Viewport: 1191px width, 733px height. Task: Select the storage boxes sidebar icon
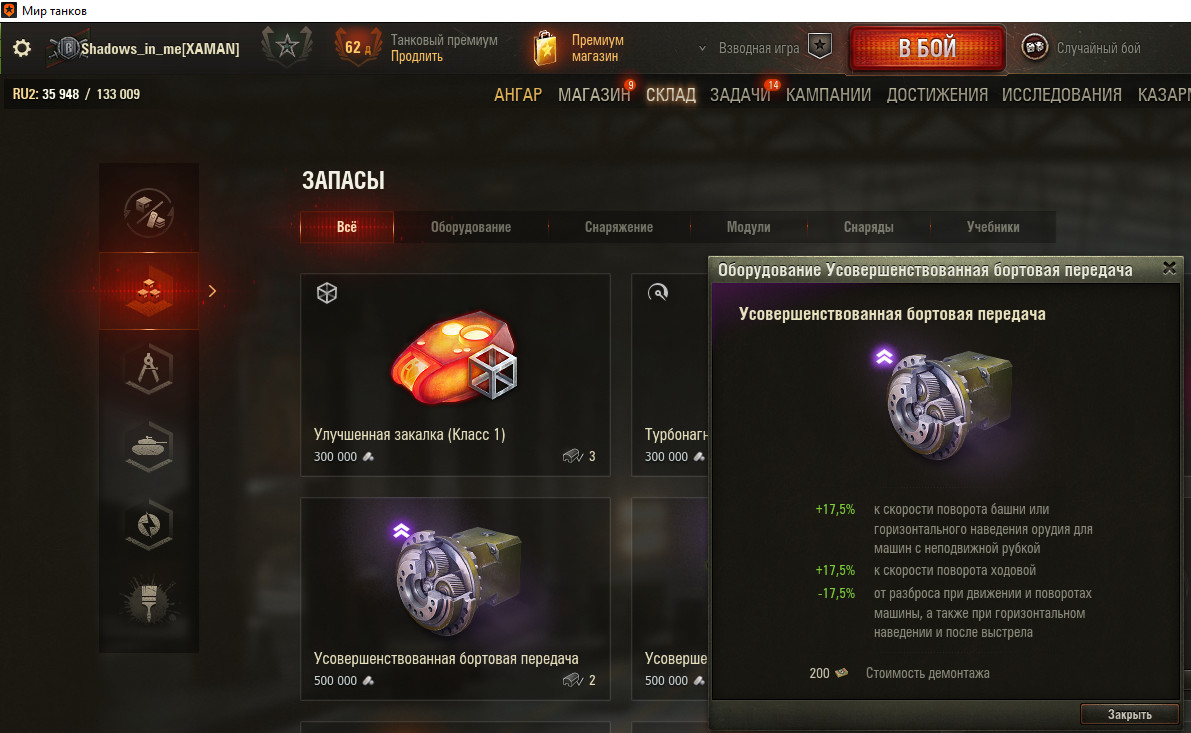point(149,291)
